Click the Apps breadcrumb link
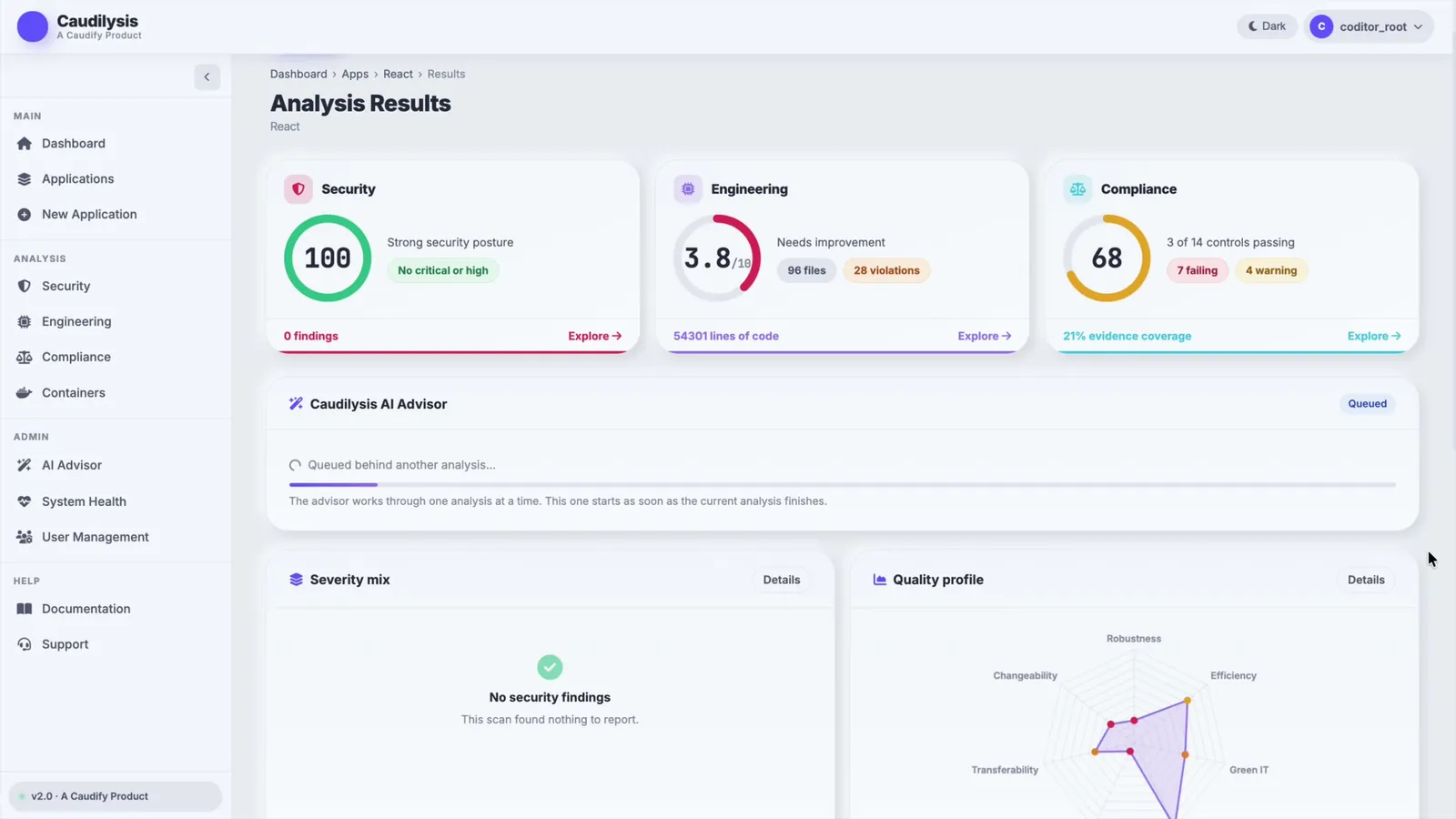This screenshot has width=1456, height=819. click(355, 74)
